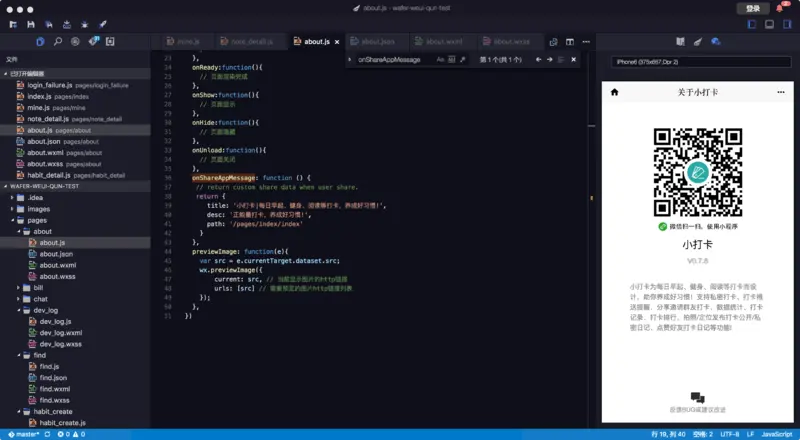
Task: Click the home icon in simulator
Action: [614, 92]
